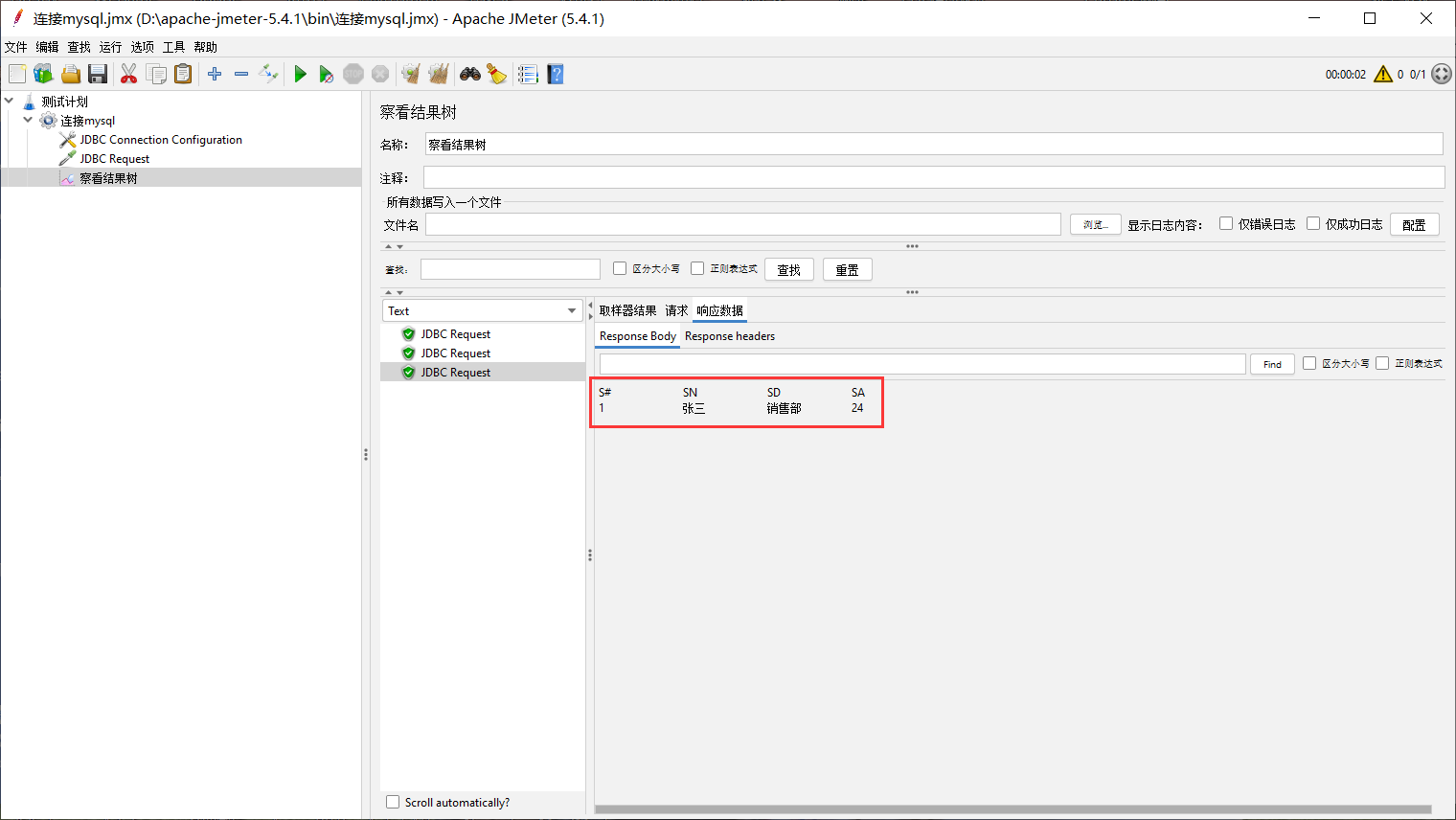Click the Save test plan floppy icon
This screenshot has width=1456, height=820.
(97, 74)
